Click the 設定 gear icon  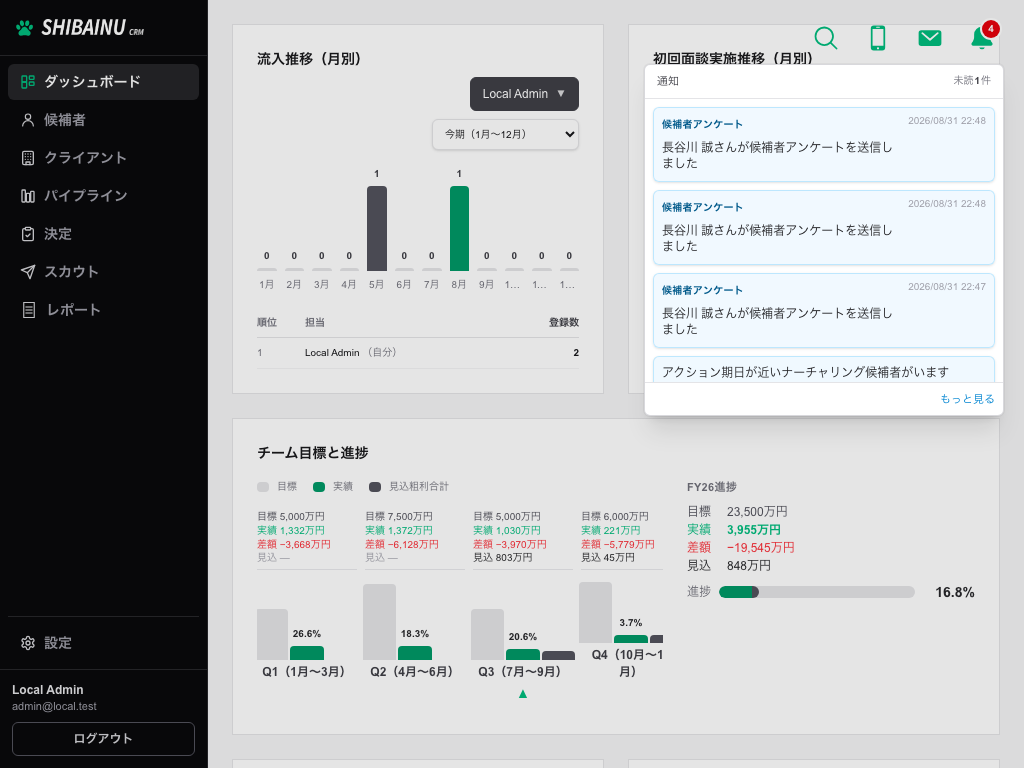tap(27, 643)
